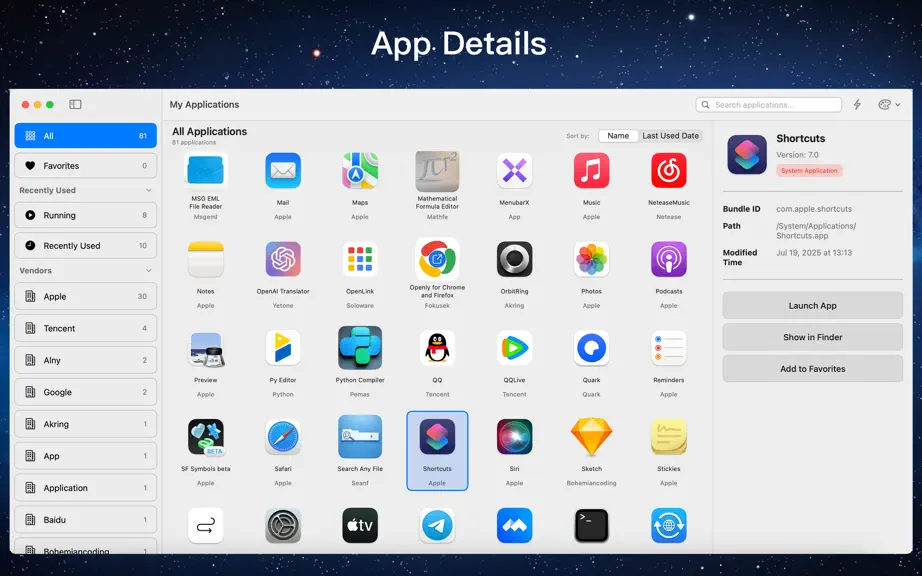Select the Podcasts app icon
Screen dimensions: 922x576
669,259
